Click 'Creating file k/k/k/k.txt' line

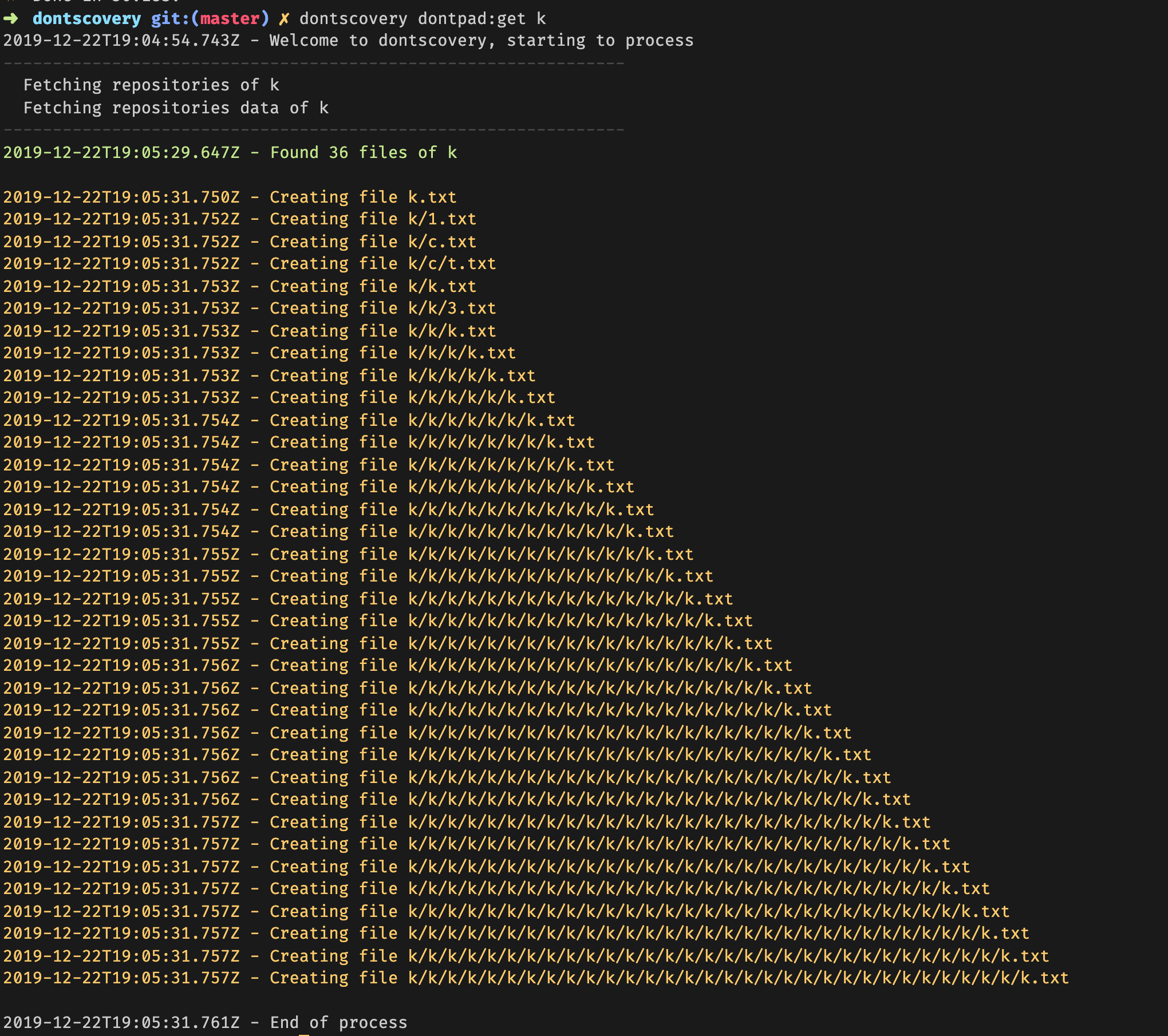[259, 353]
